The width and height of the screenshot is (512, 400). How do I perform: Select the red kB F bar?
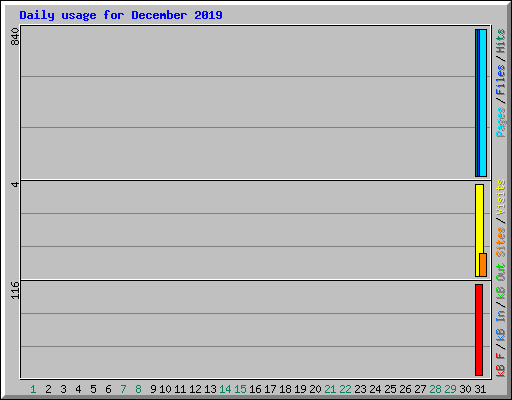(x=479, y=330)
